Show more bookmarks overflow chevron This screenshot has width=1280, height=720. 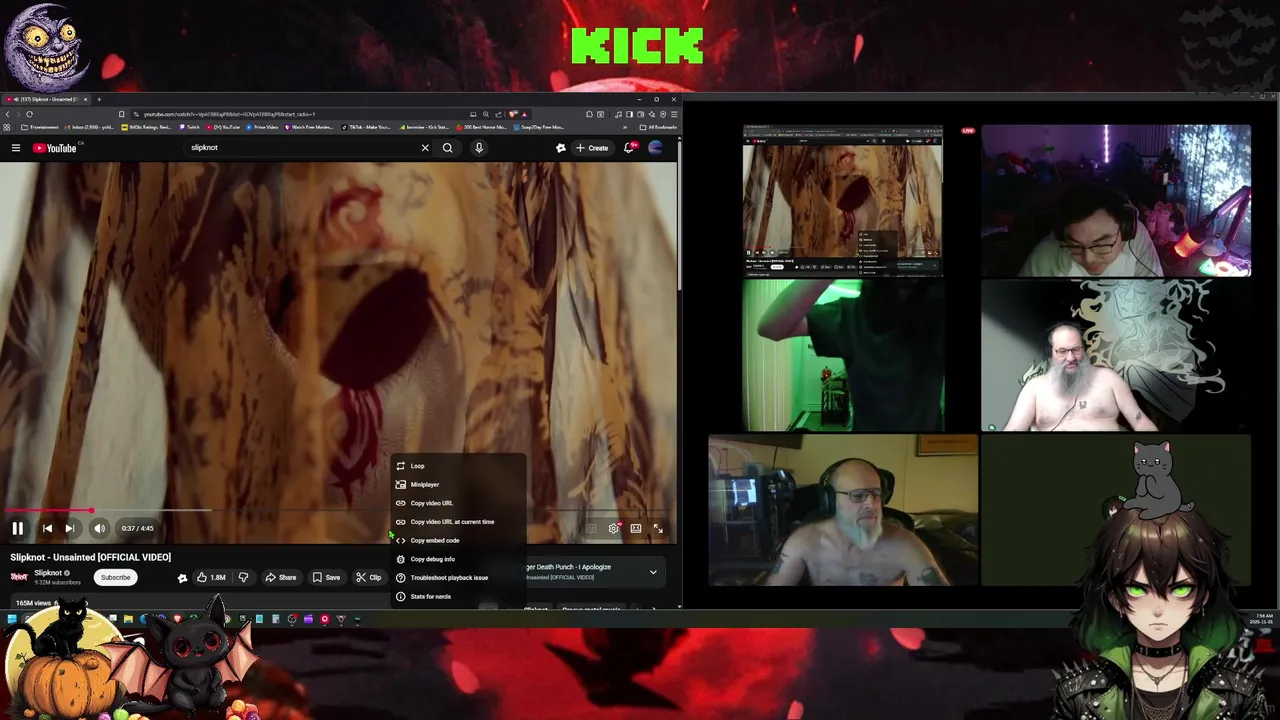pyautogui.click(x=625, y=127)
